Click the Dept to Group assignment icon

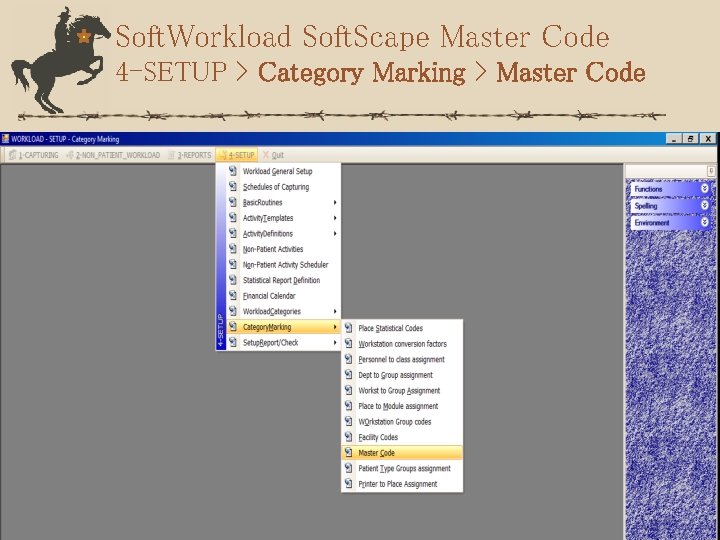(349, 375)
